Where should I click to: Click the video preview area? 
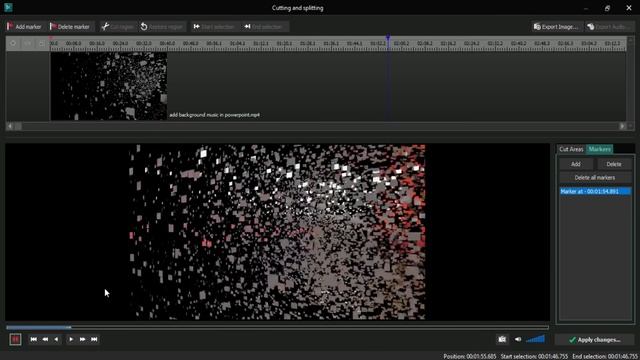pos(277,232)
